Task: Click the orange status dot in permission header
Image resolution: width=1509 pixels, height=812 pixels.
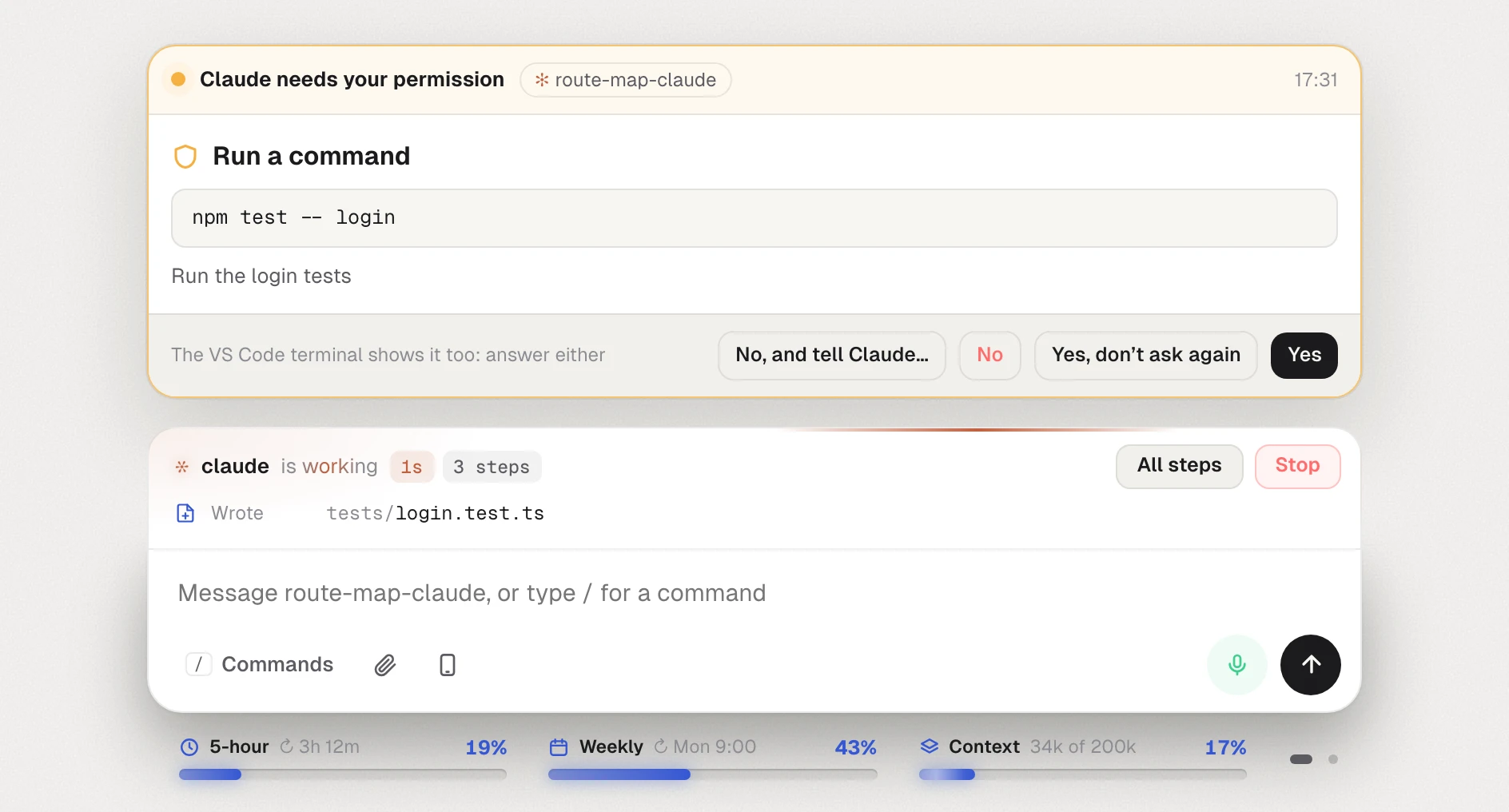Action: coord(178,79)
